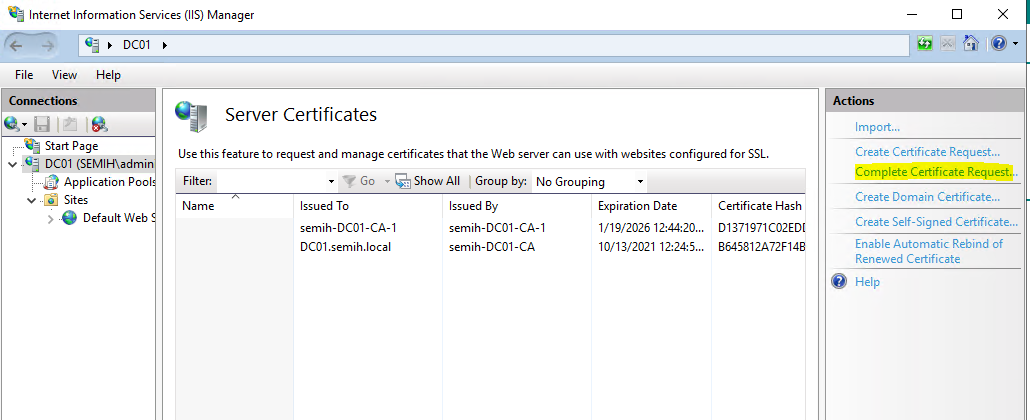Image resolution: width=1030 pixels, height=420 pixels.
Task: Select the DC01.semih.local certificate row
Action: [x=345, y=247]
